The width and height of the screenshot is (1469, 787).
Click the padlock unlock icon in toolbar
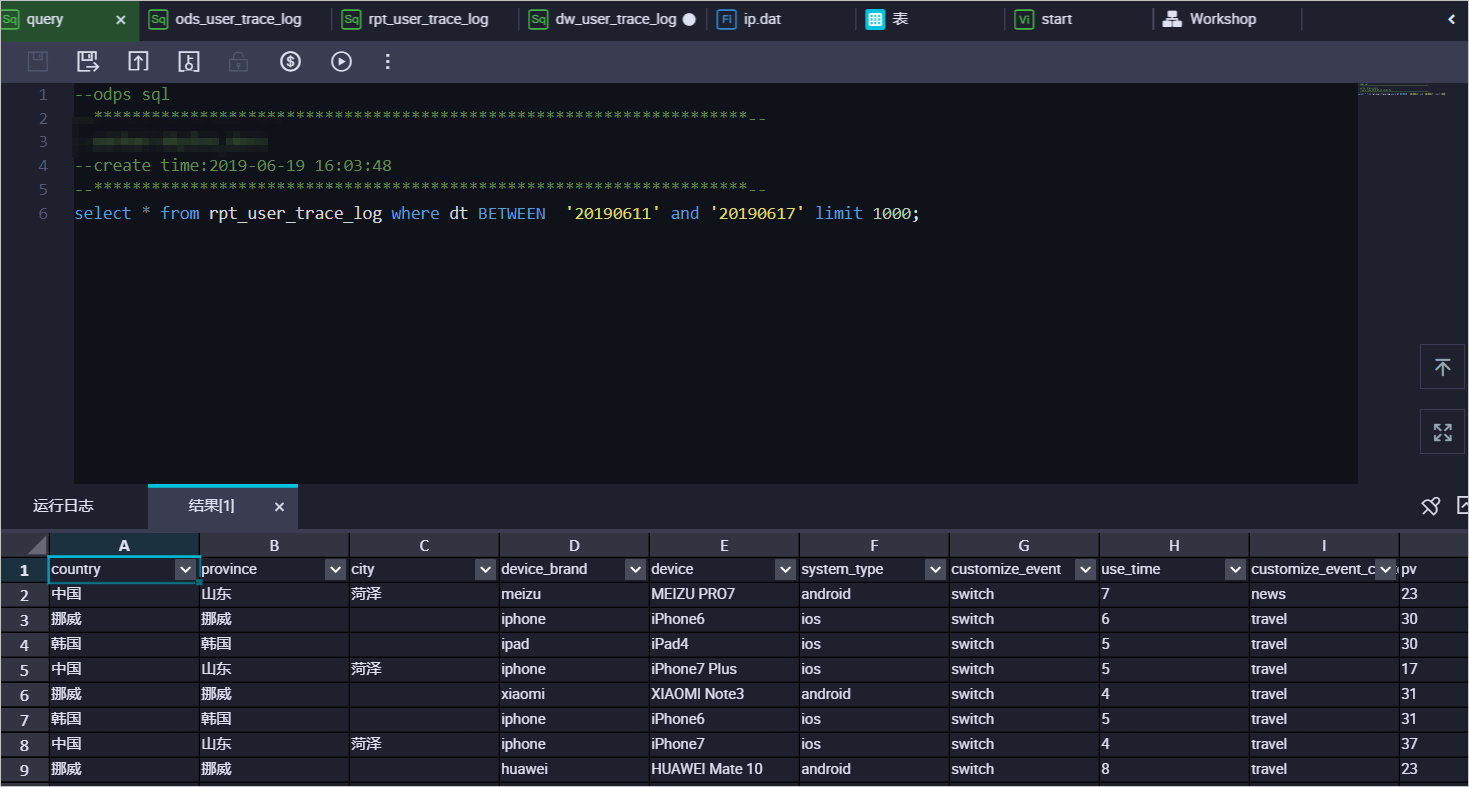point(238,62)
